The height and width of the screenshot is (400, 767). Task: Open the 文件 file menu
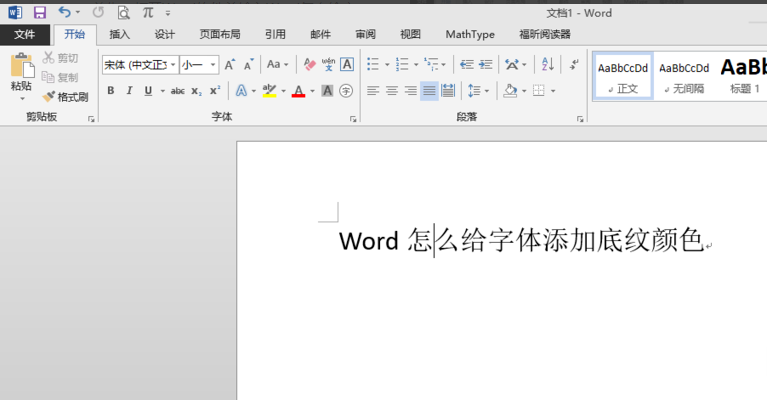point(24,34)
